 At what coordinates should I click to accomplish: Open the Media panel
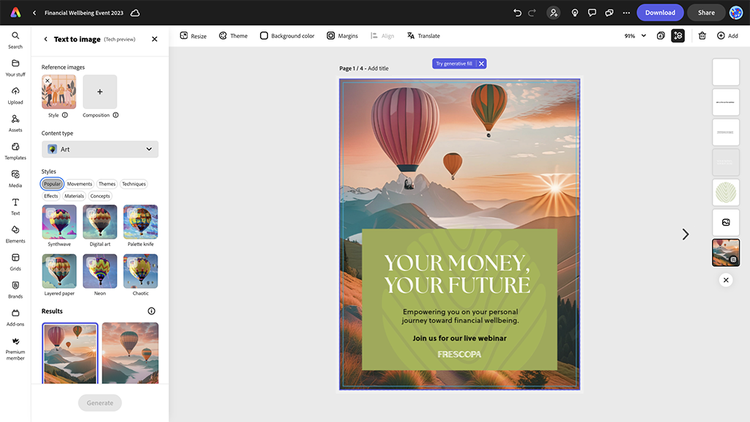[x=15, y=178]
